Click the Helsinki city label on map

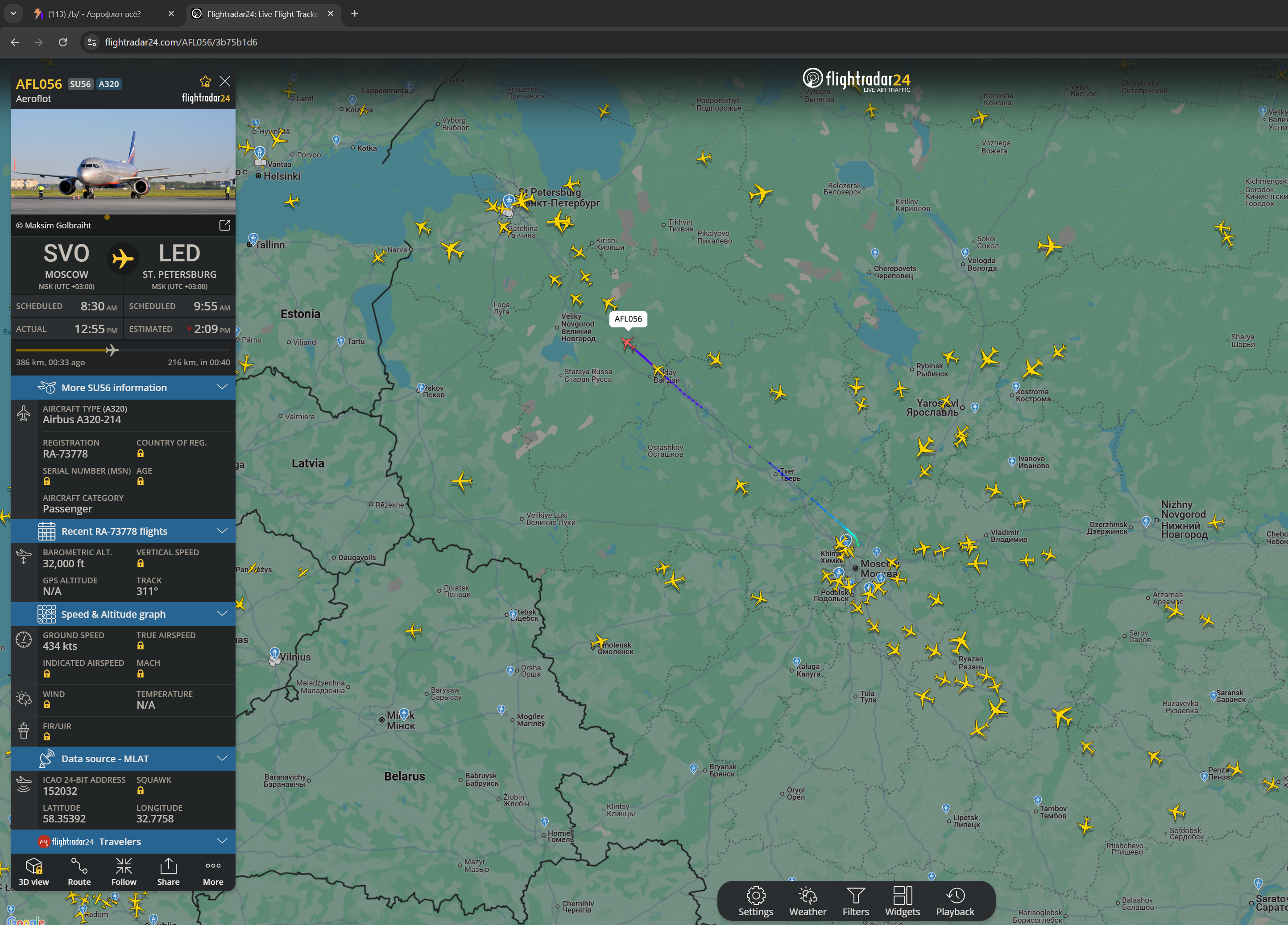coord(282,176)
